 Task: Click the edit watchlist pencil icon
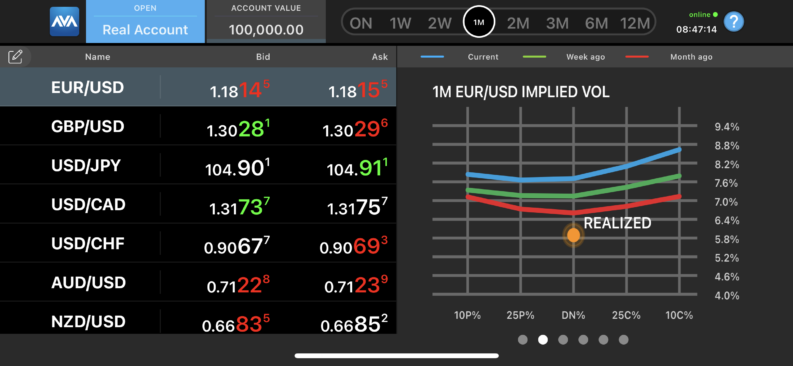(x=15, y=57)
